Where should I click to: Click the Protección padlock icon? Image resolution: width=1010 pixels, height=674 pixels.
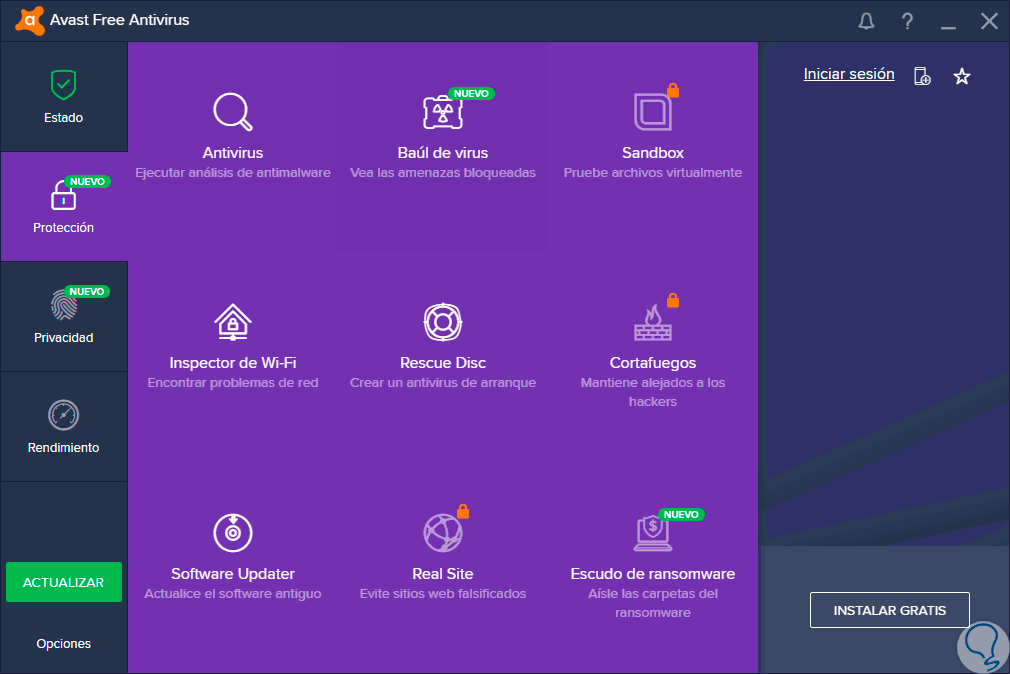(x=63, y=195)
